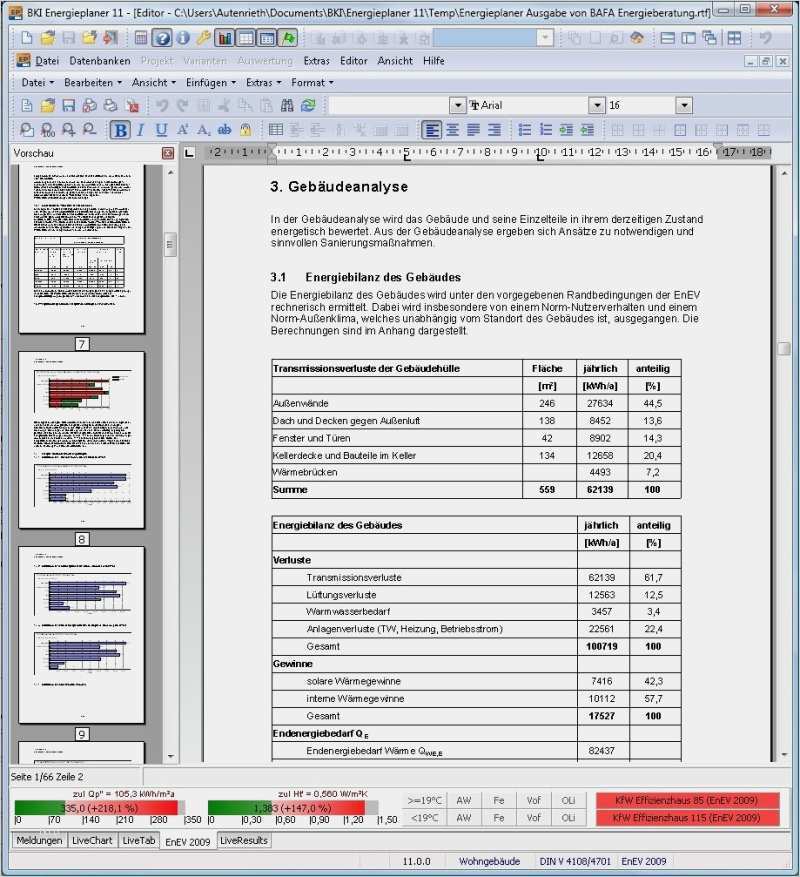Open the Format dropdown in the editor bar
This screenshot has height=877, width=800.
tap(309, 82)
